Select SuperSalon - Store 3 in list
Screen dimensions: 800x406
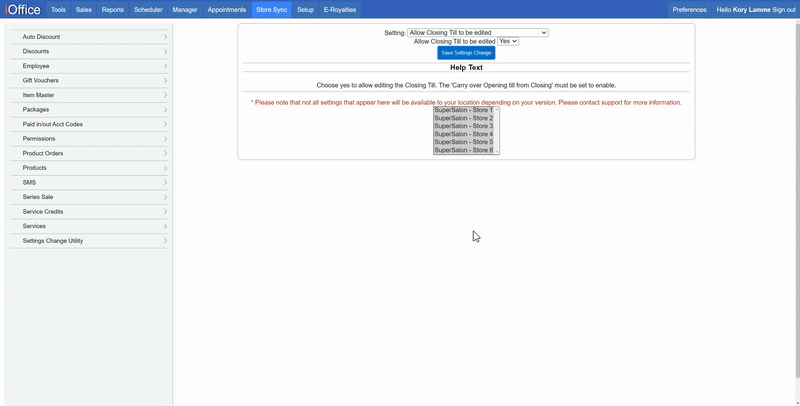coord(464,126)
